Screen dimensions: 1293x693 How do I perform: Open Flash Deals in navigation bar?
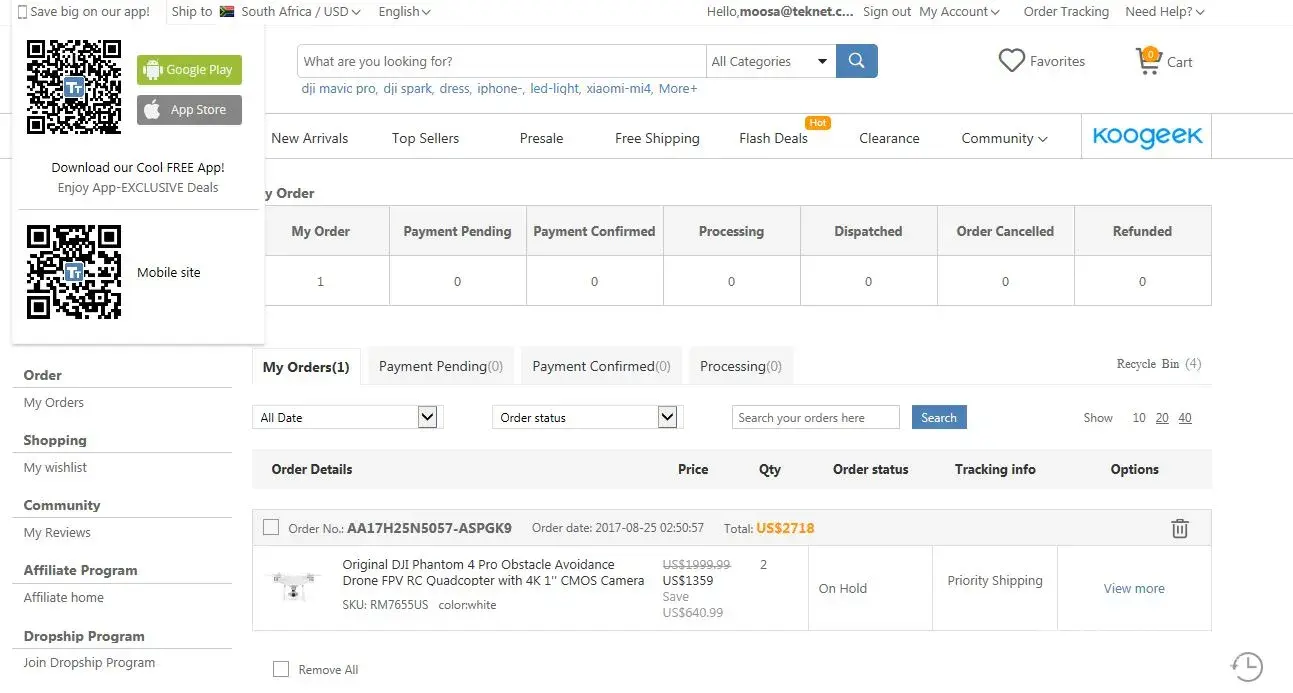point(773,138)
